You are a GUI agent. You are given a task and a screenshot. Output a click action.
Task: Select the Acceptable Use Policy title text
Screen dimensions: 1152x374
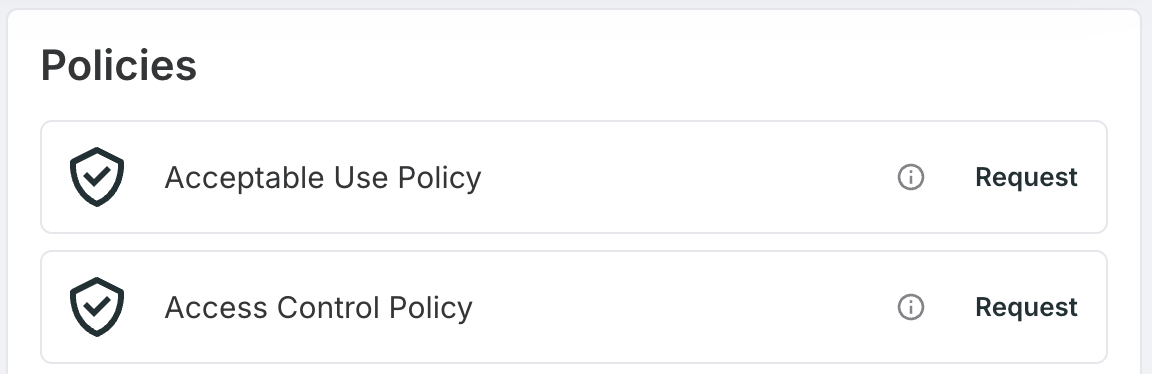point(323,178)
